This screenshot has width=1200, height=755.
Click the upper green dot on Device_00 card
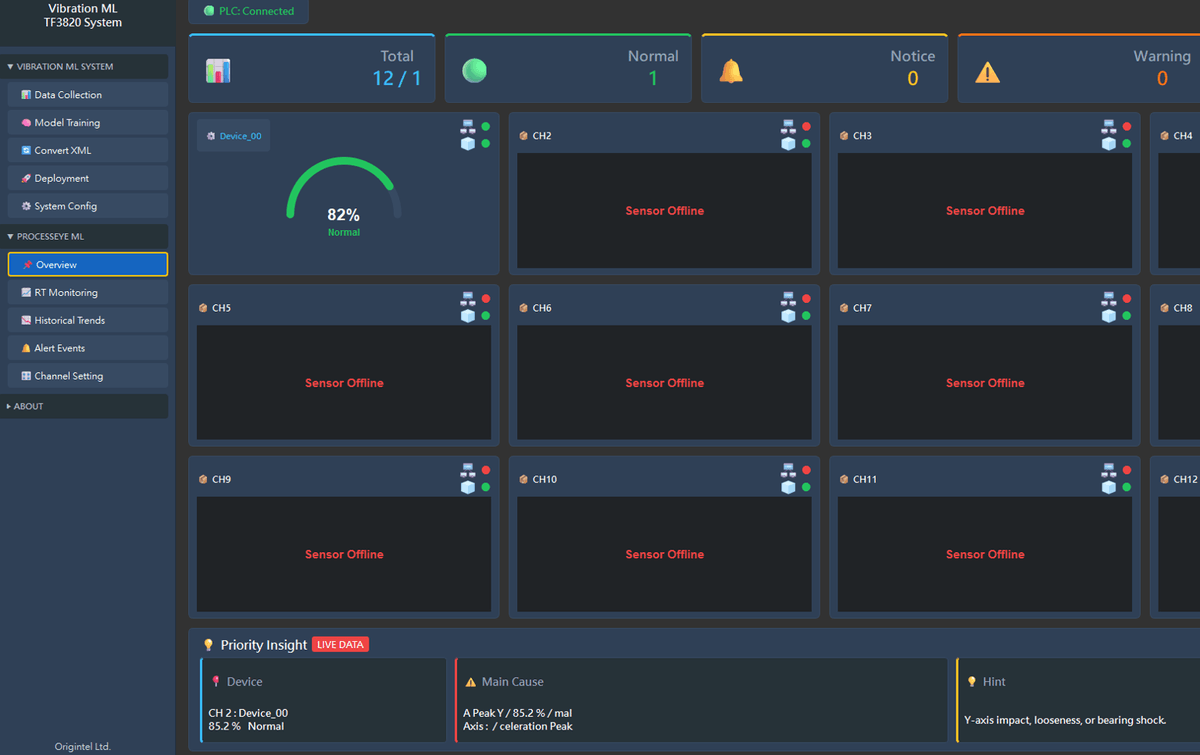pyautogui.click(x=486, y=127)
